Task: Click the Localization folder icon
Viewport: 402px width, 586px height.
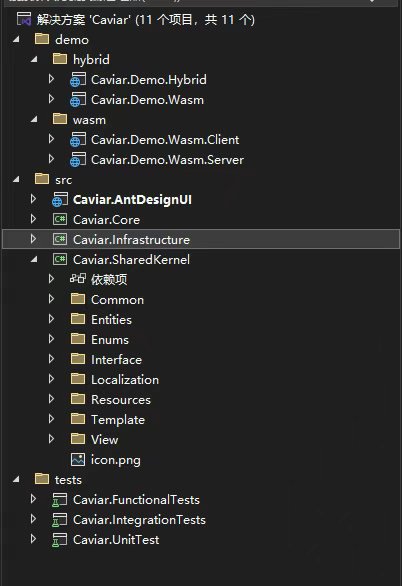Action: coord(78,379)
